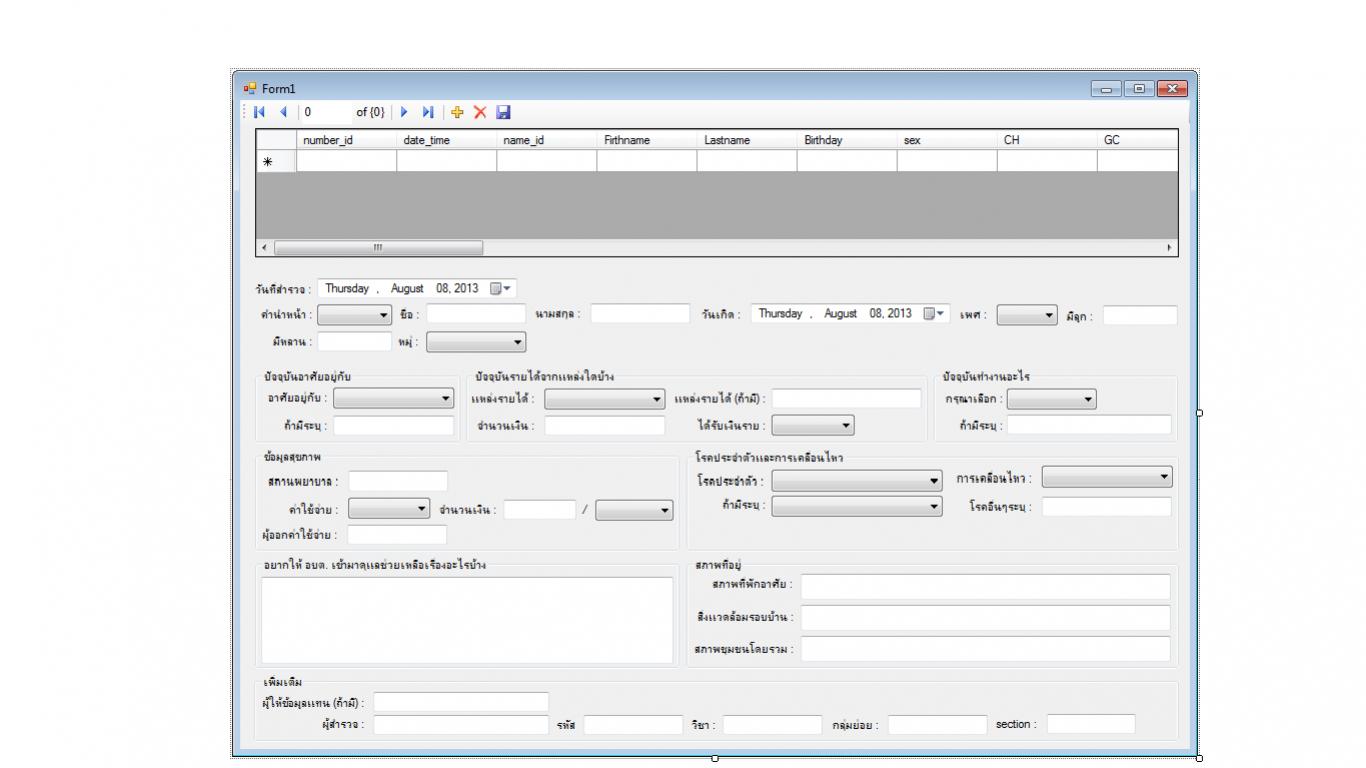This screenshot has width=1366, height=768.
Task: Expand the อาศัยอยู่กับ dropdown
Action: pyautogui.click(x=394, y=399)
